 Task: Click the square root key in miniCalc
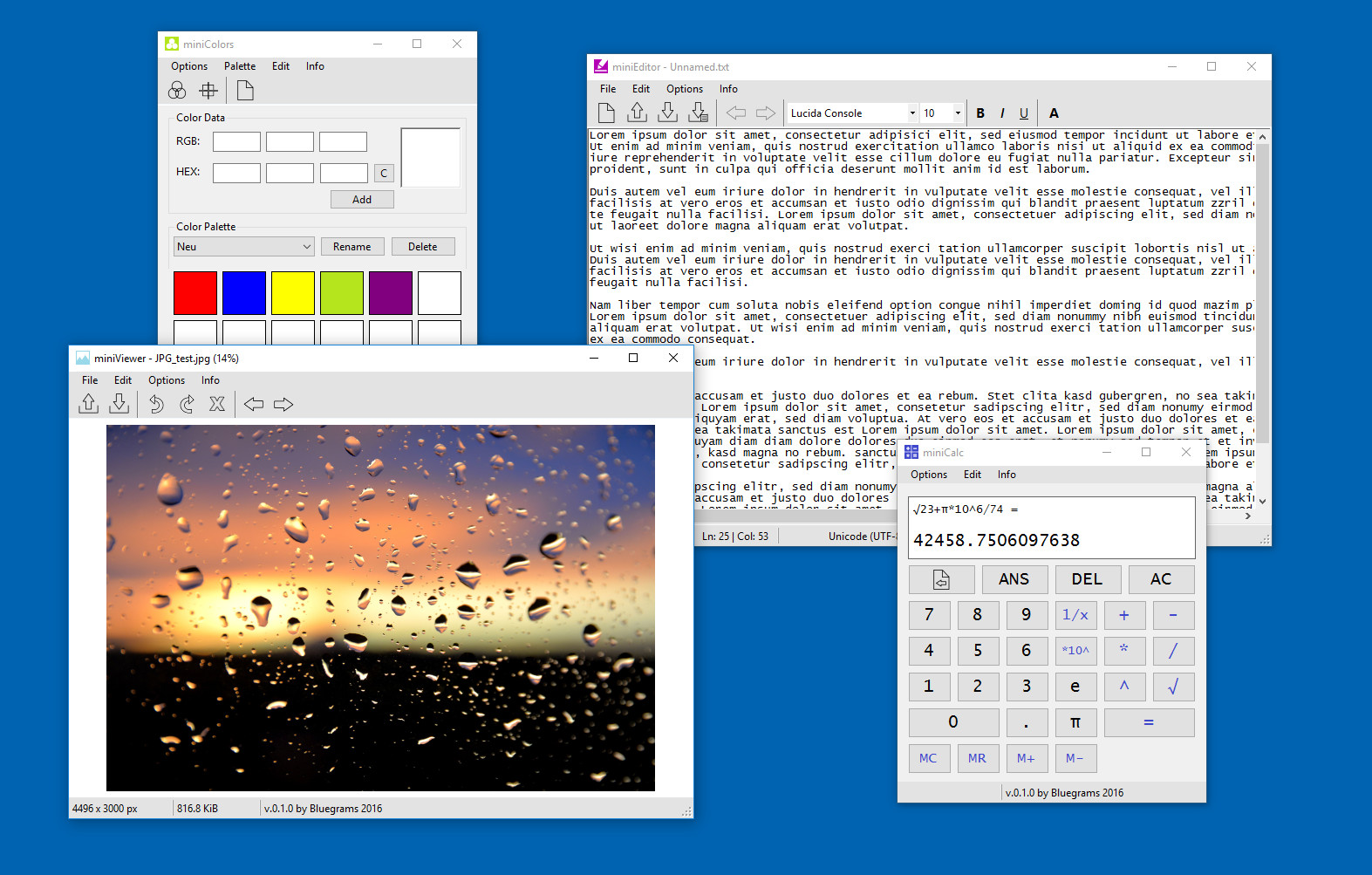tap(1173, 687)
